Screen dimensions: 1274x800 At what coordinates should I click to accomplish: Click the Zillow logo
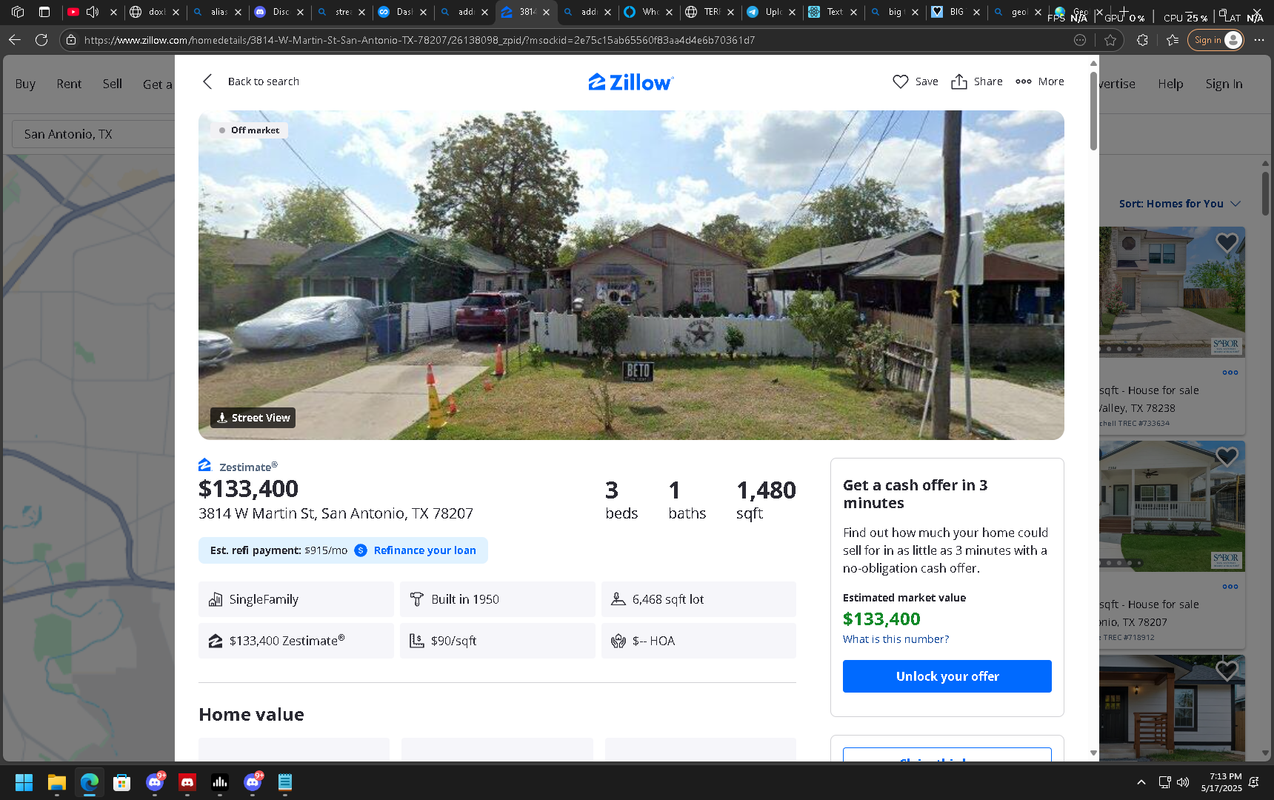[x=631, y=82]
